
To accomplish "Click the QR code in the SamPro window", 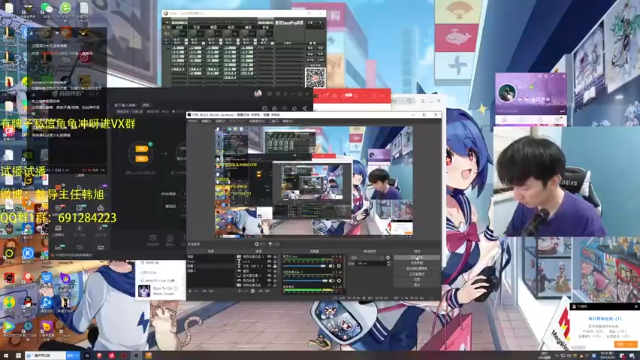I will (x=315, y=77).
